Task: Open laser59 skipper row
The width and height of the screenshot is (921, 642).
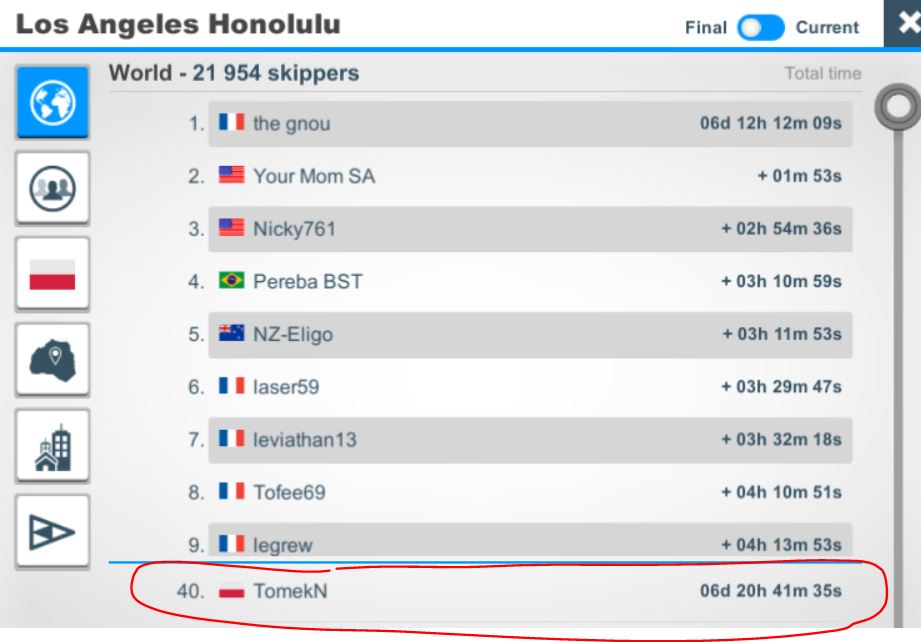Action: click(x=530, y=387)
